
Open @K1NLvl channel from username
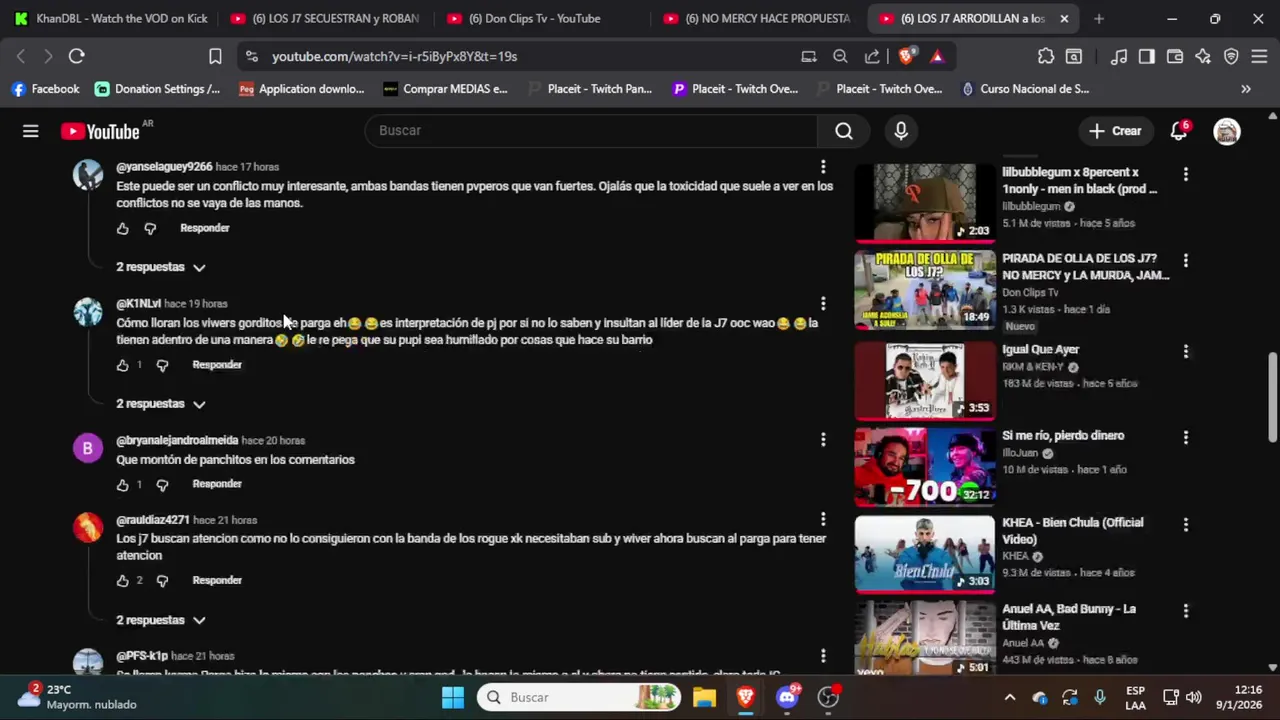point(138,304)
